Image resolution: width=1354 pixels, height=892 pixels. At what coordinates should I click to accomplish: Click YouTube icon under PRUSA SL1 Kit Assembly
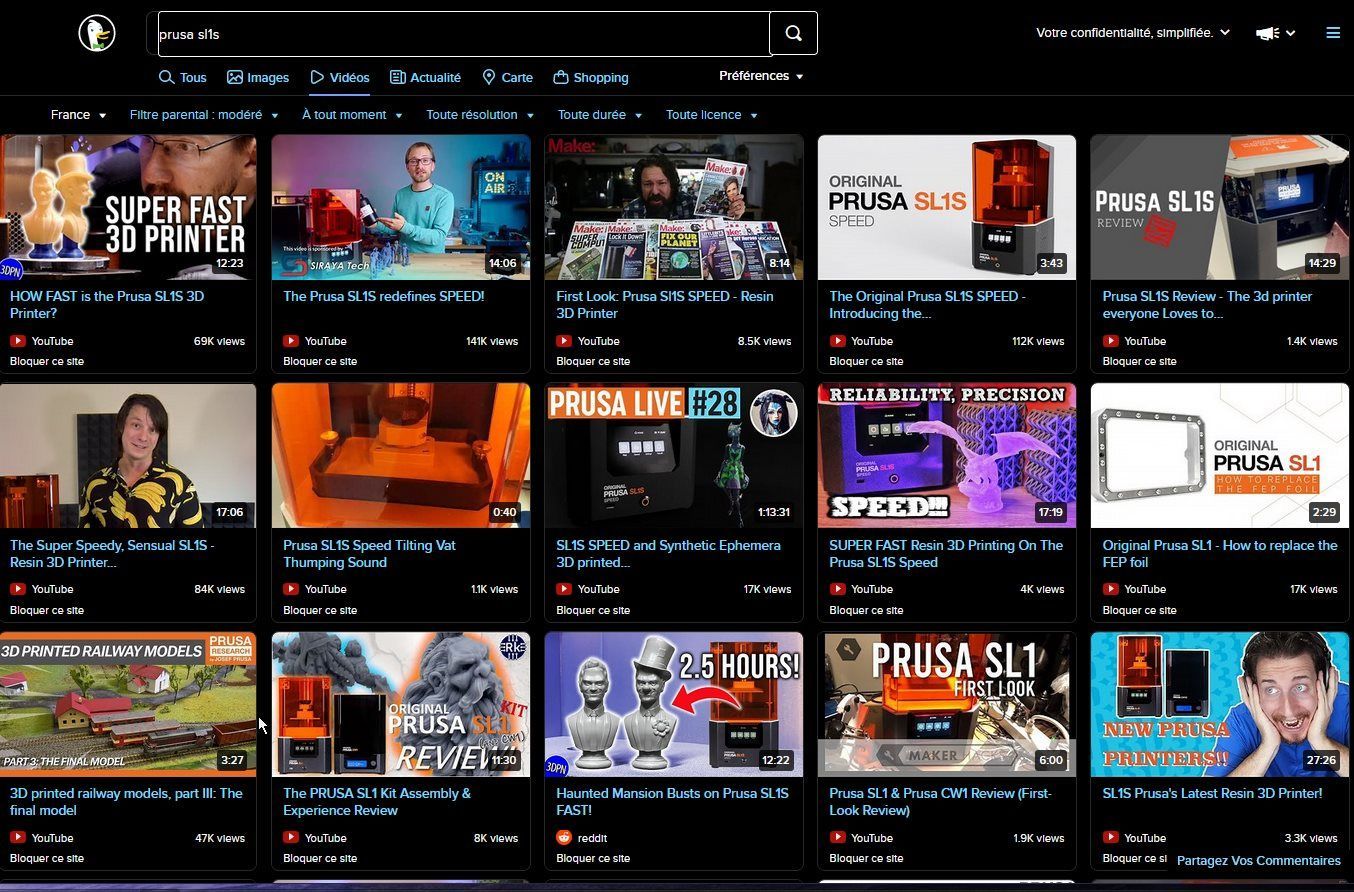[291, 838]
